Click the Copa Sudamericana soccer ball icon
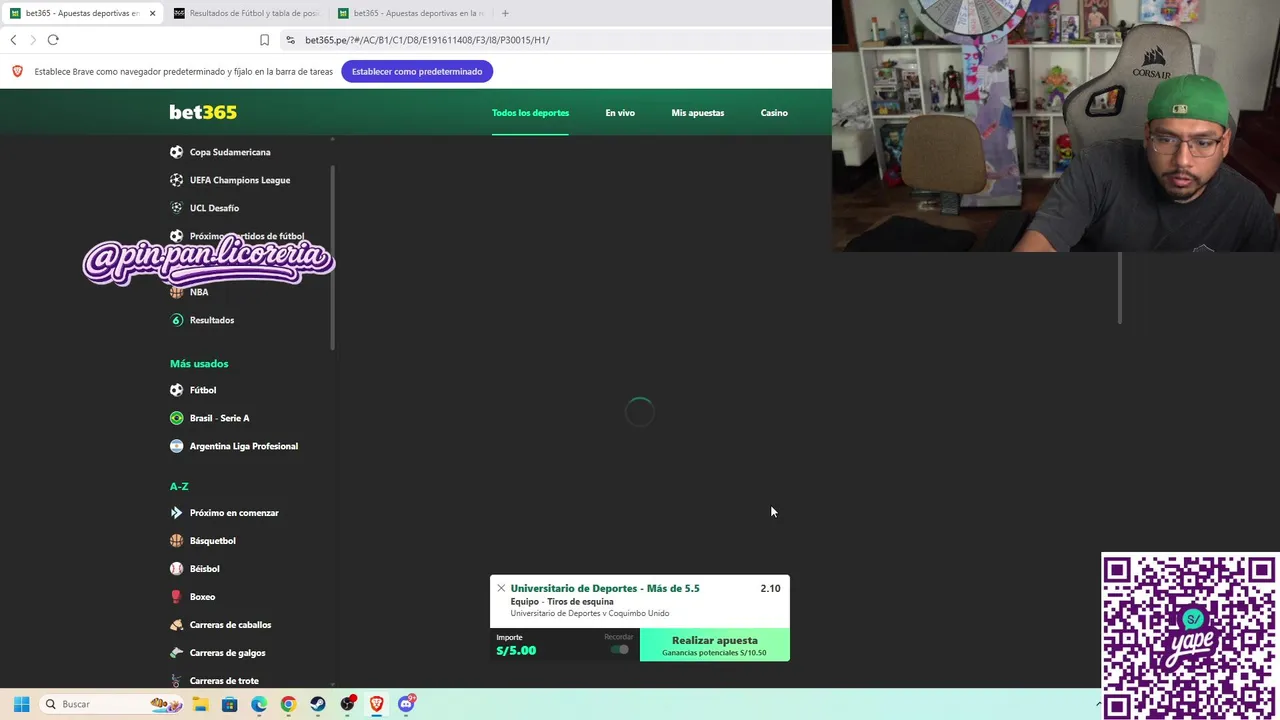1280x720 pixels. point(177,152)
